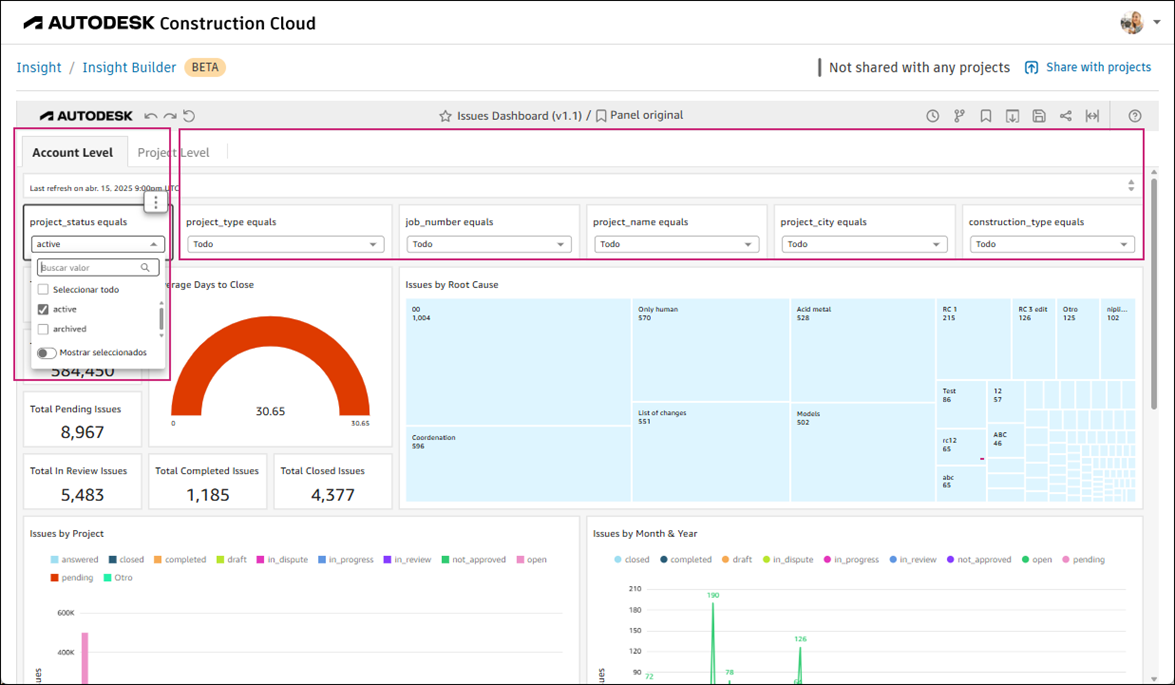Click the bookmark icon in the toolbar

tap(985, 115)
